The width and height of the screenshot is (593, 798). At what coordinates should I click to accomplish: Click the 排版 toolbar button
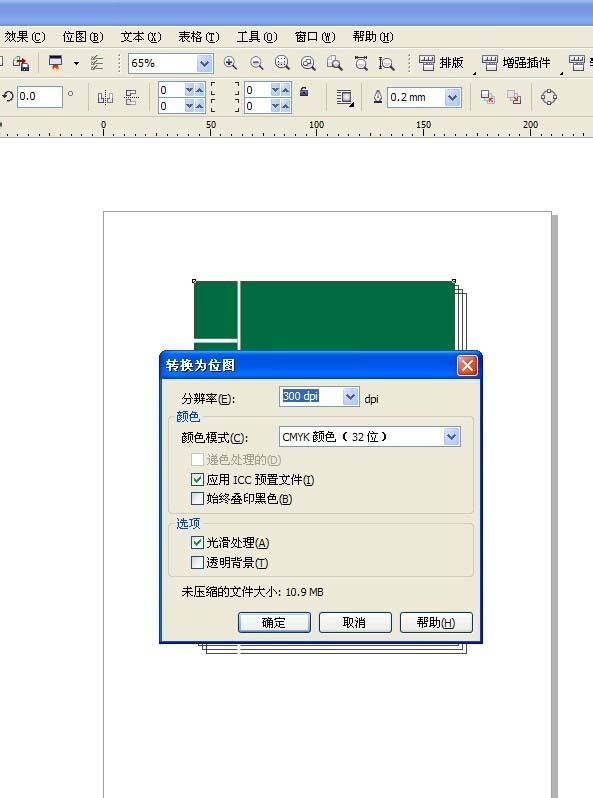(441, 63)
